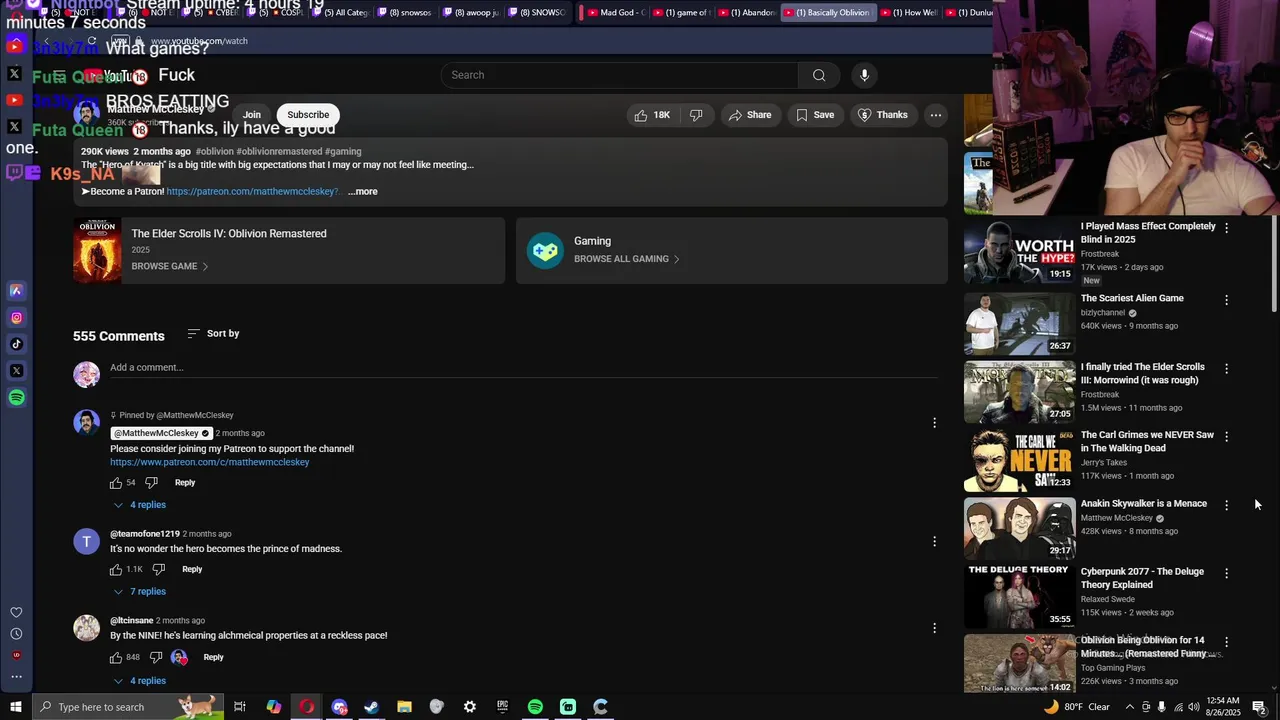Open menu for Mass Effect video
The image size is (1280, 720).
tap(1226, 228)
